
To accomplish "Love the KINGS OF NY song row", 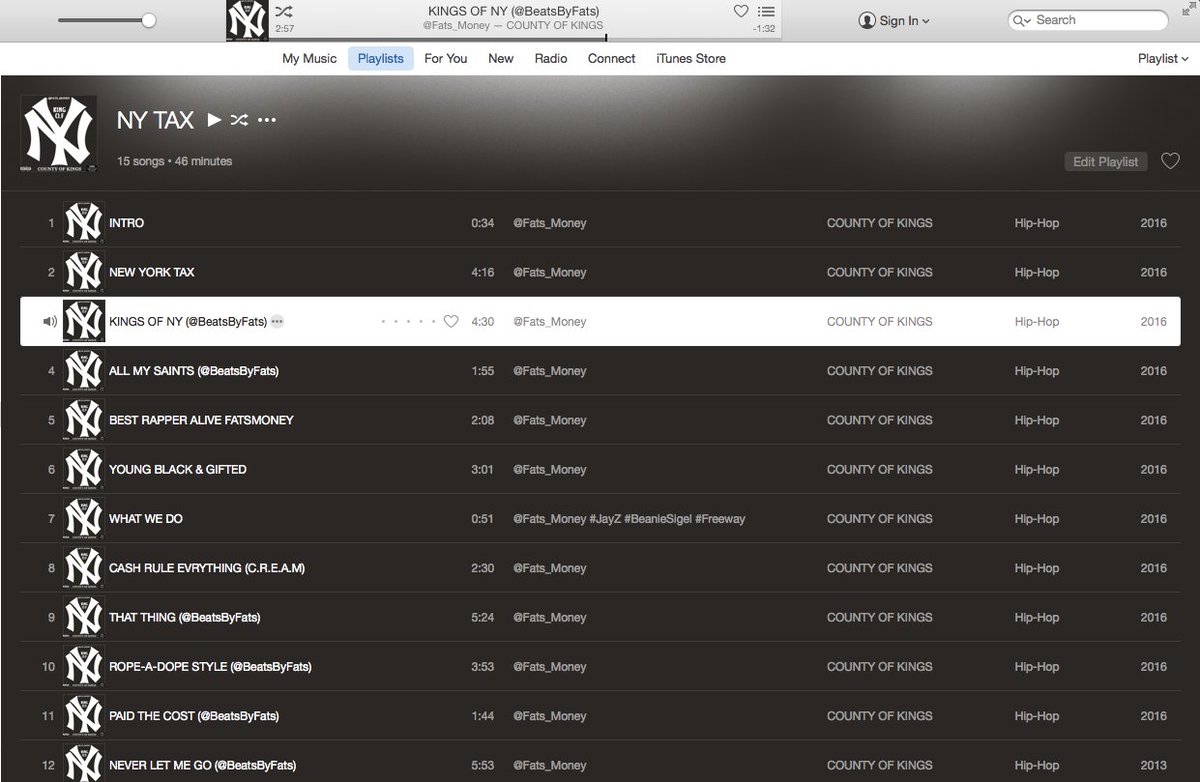I will click(x=451, y=321).
